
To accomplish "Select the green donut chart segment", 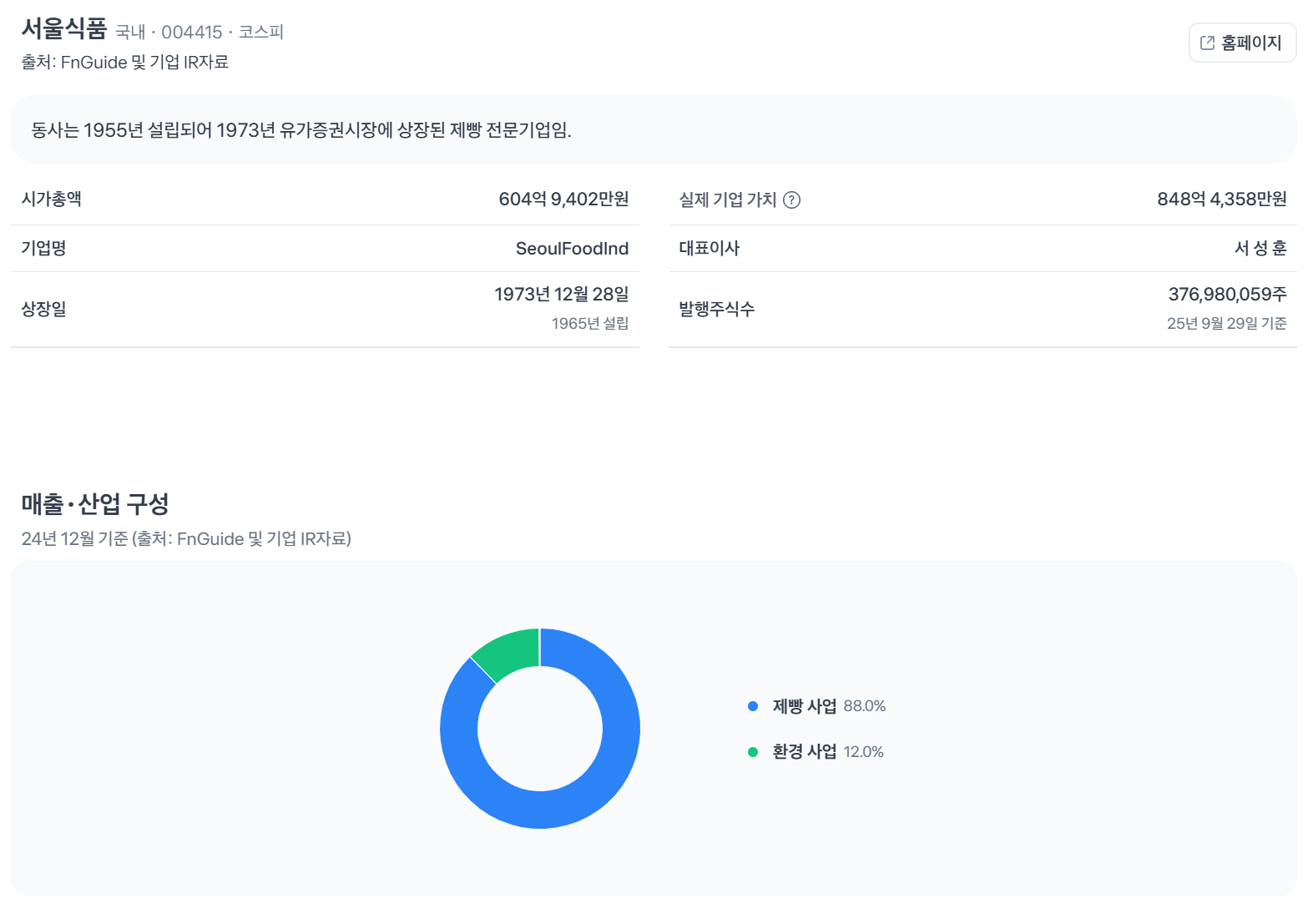I will 511,654.
